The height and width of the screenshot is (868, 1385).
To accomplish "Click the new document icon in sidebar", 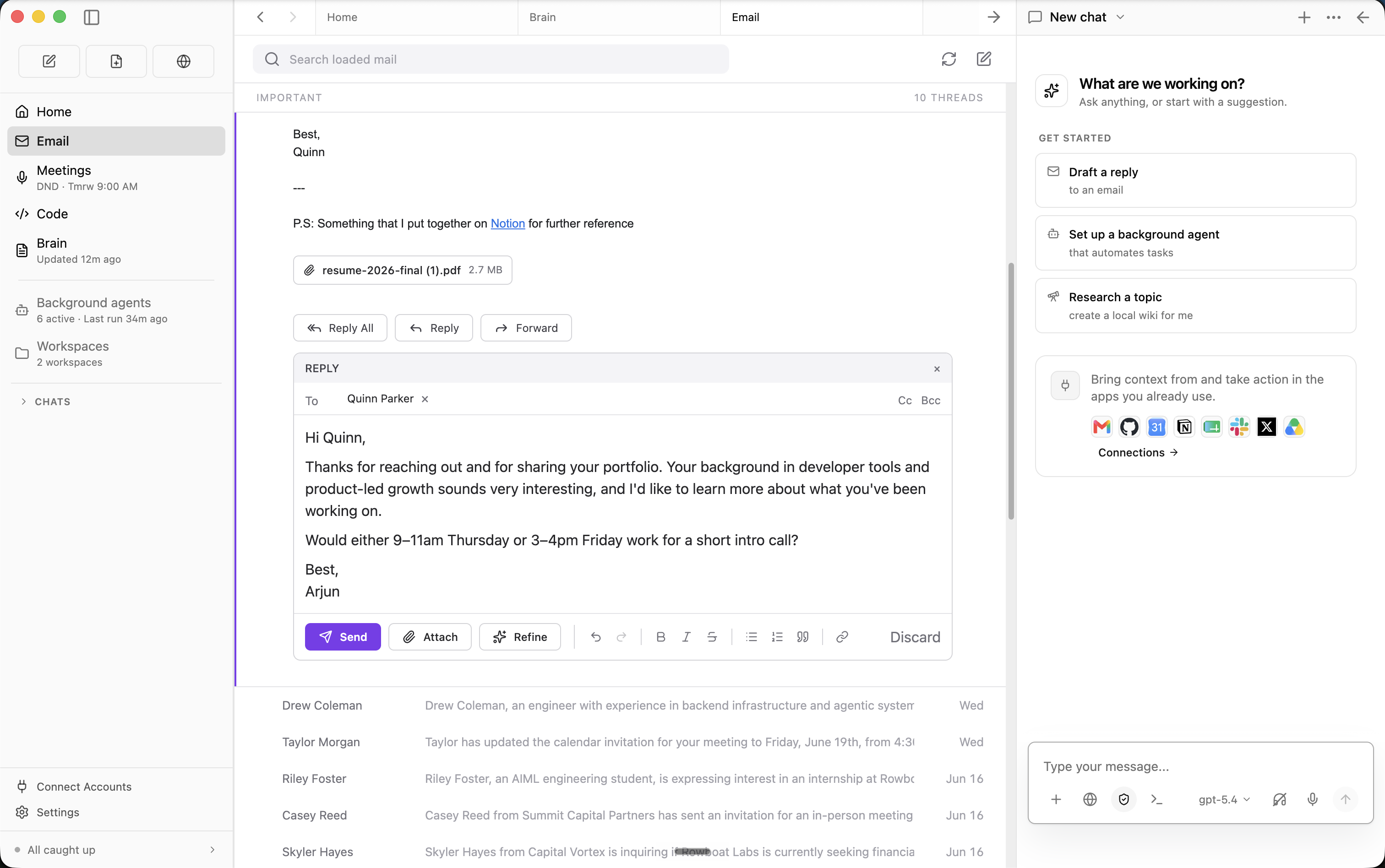I will (x=116, y=61).
